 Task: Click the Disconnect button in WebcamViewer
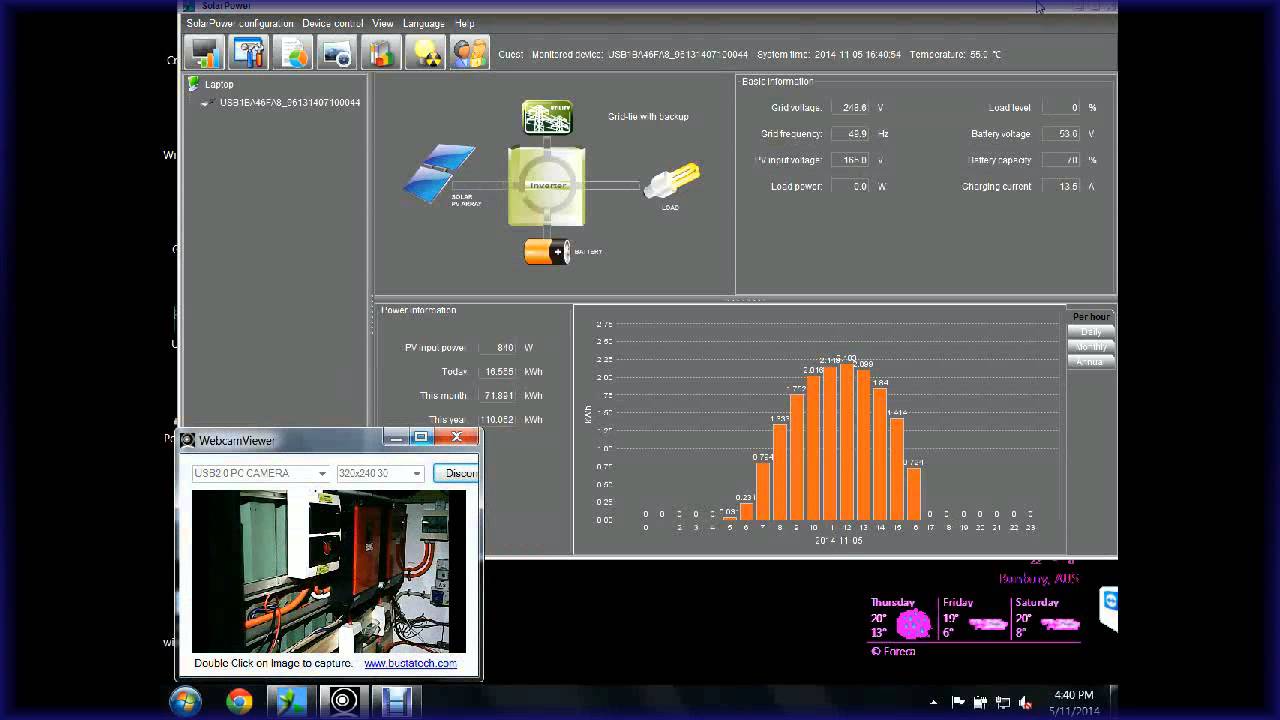pos(457,474)
